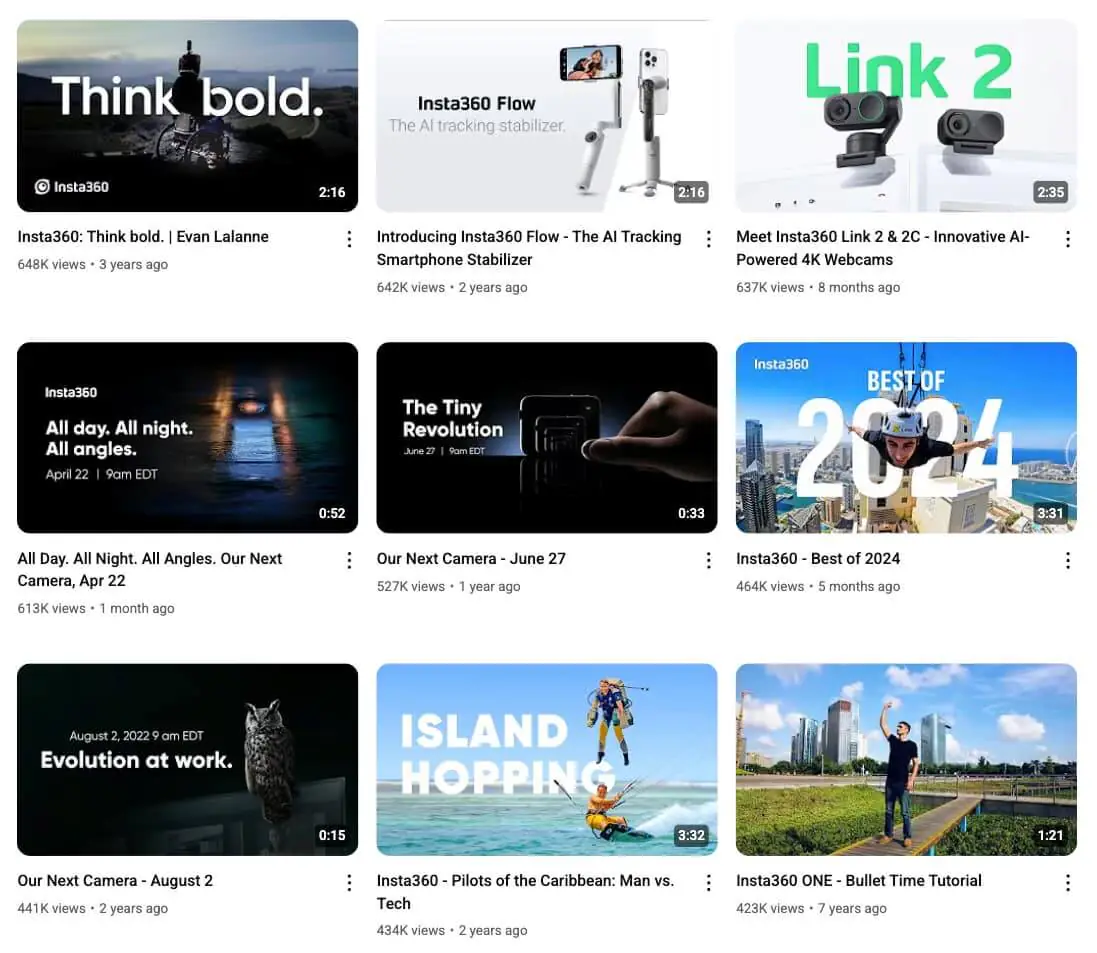Open title Insta360 - Pilots of the Caribbean
1097x953 pixels.
point(525,891)
